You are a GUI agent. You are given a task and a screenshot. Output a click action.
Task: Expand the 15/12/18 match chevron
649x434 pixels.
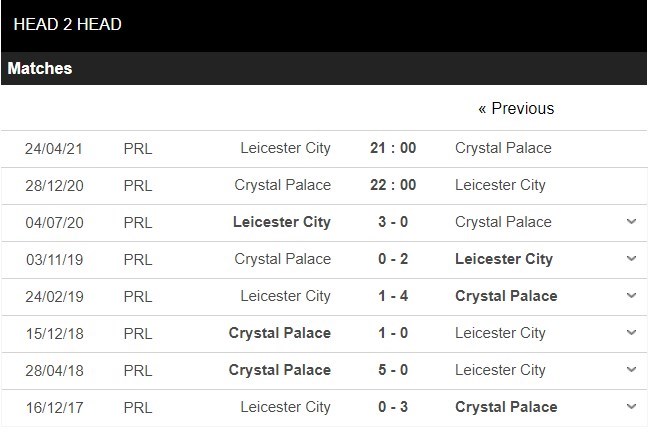pyautogui.click(x=631, y=333)
